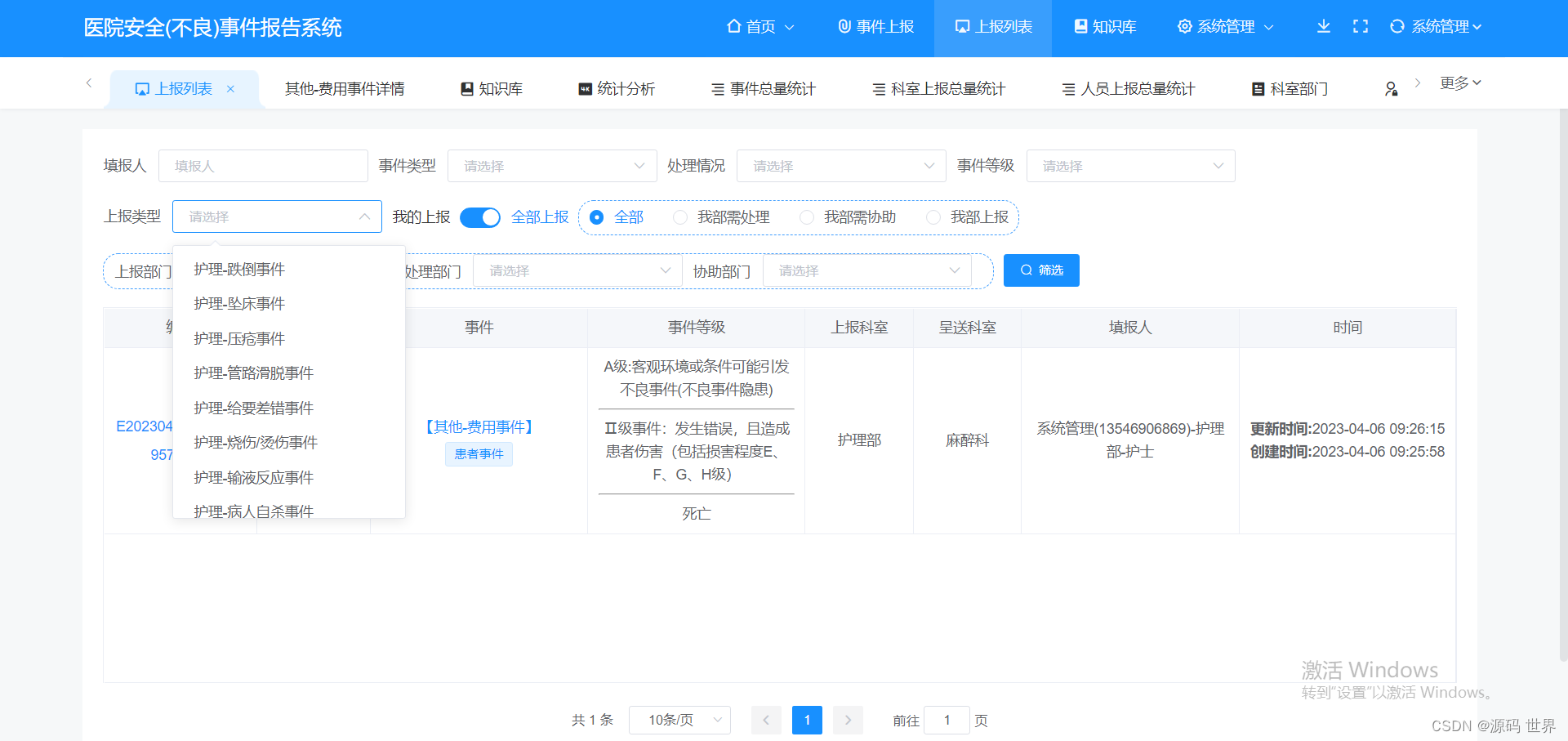Viewport: 1568px width, 741px height.
Task: Go to next page arrow
Action: point(848,720)
